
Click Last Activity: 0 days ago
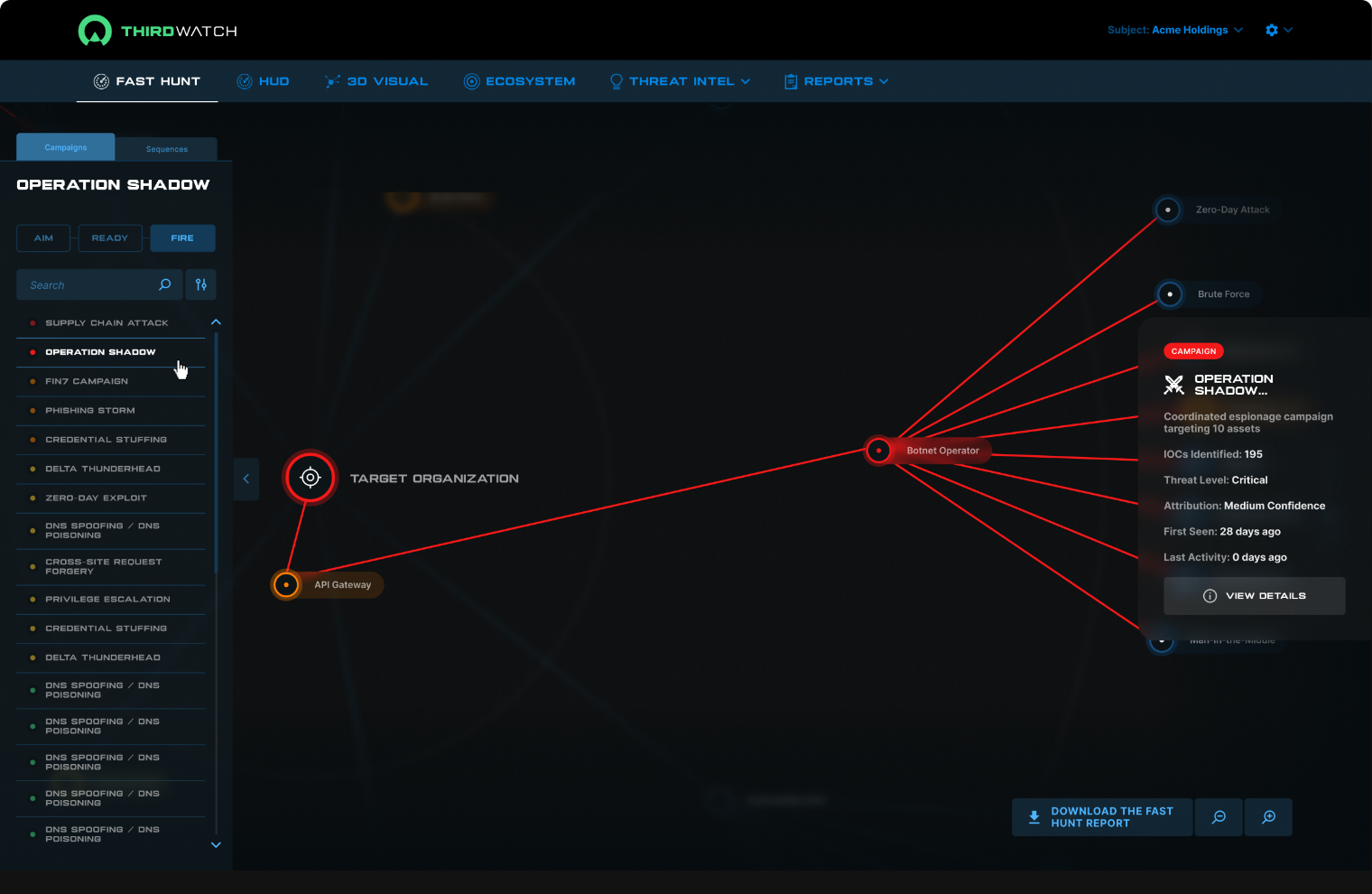tap(1226, 557)
